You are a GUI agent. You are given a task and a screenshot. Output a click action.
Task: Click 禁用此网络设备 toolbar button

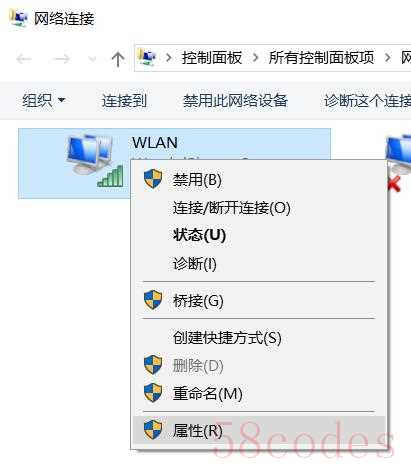point(235,100)
